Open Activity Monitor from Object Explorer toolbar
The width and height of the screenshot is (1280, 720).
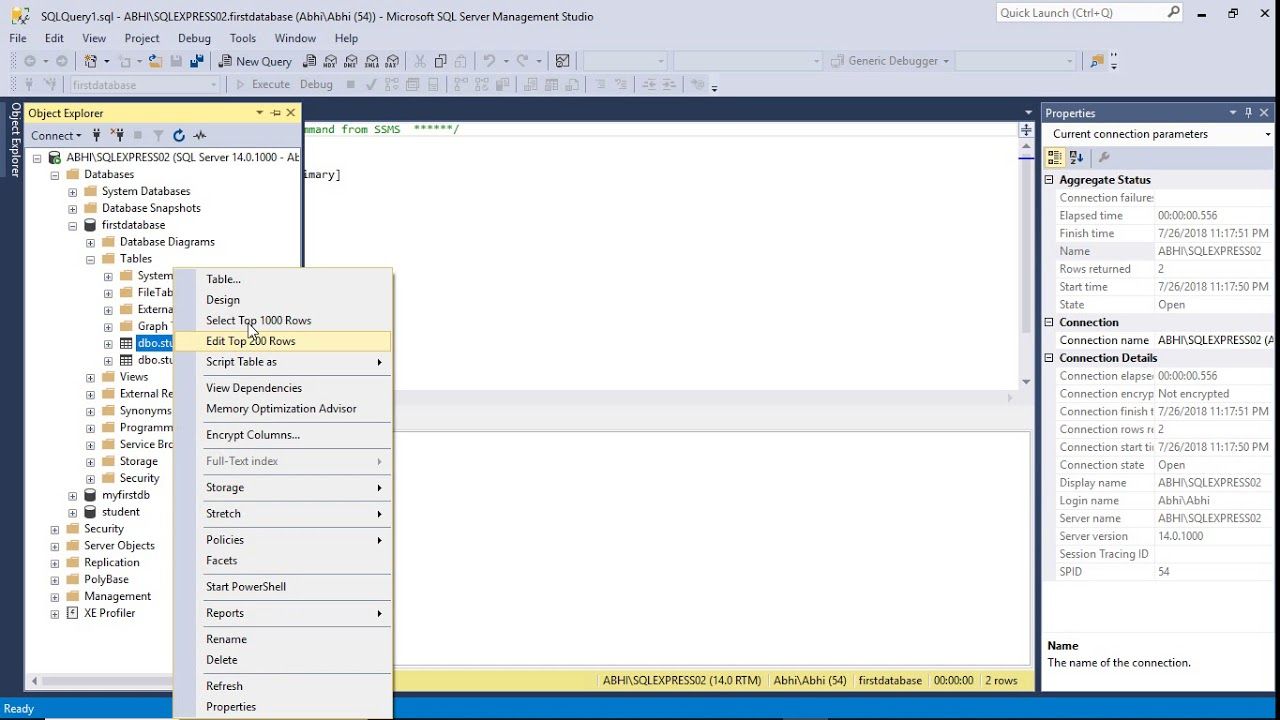(x=200, y=135)
